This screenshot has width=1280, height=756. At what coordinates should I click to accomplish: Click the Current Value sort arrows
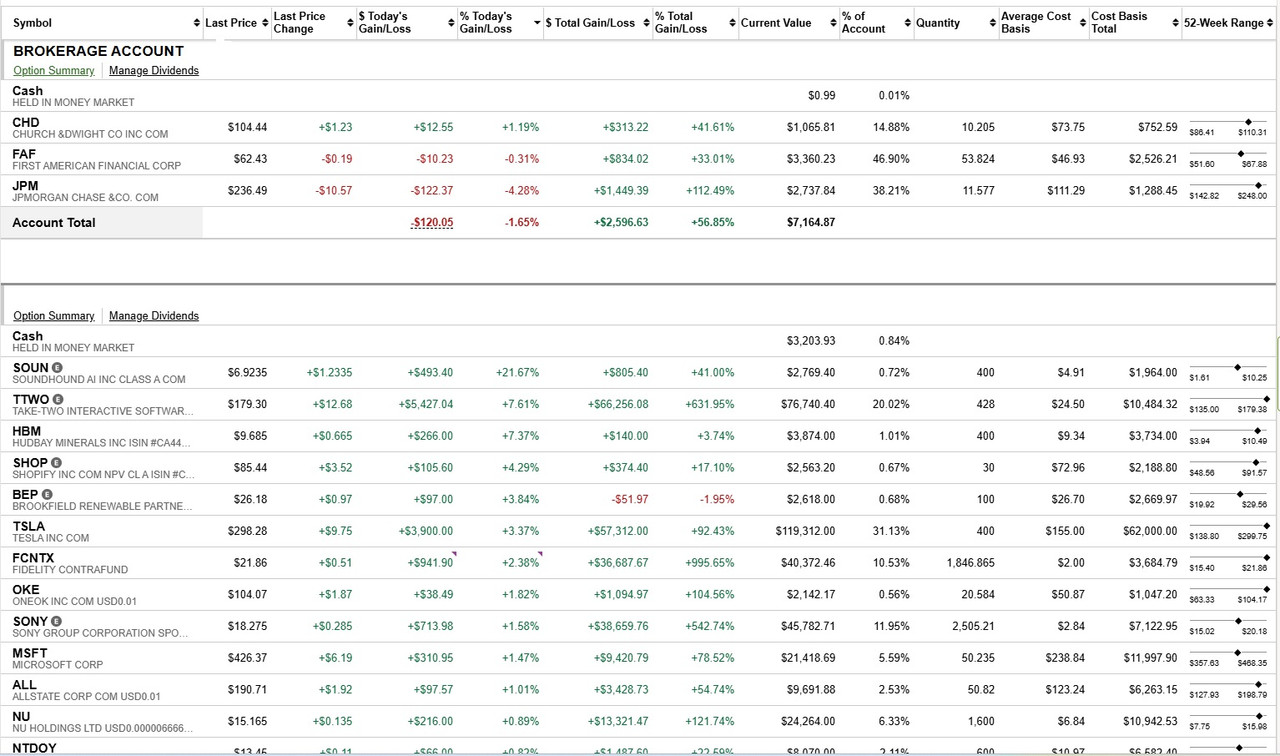834,23
